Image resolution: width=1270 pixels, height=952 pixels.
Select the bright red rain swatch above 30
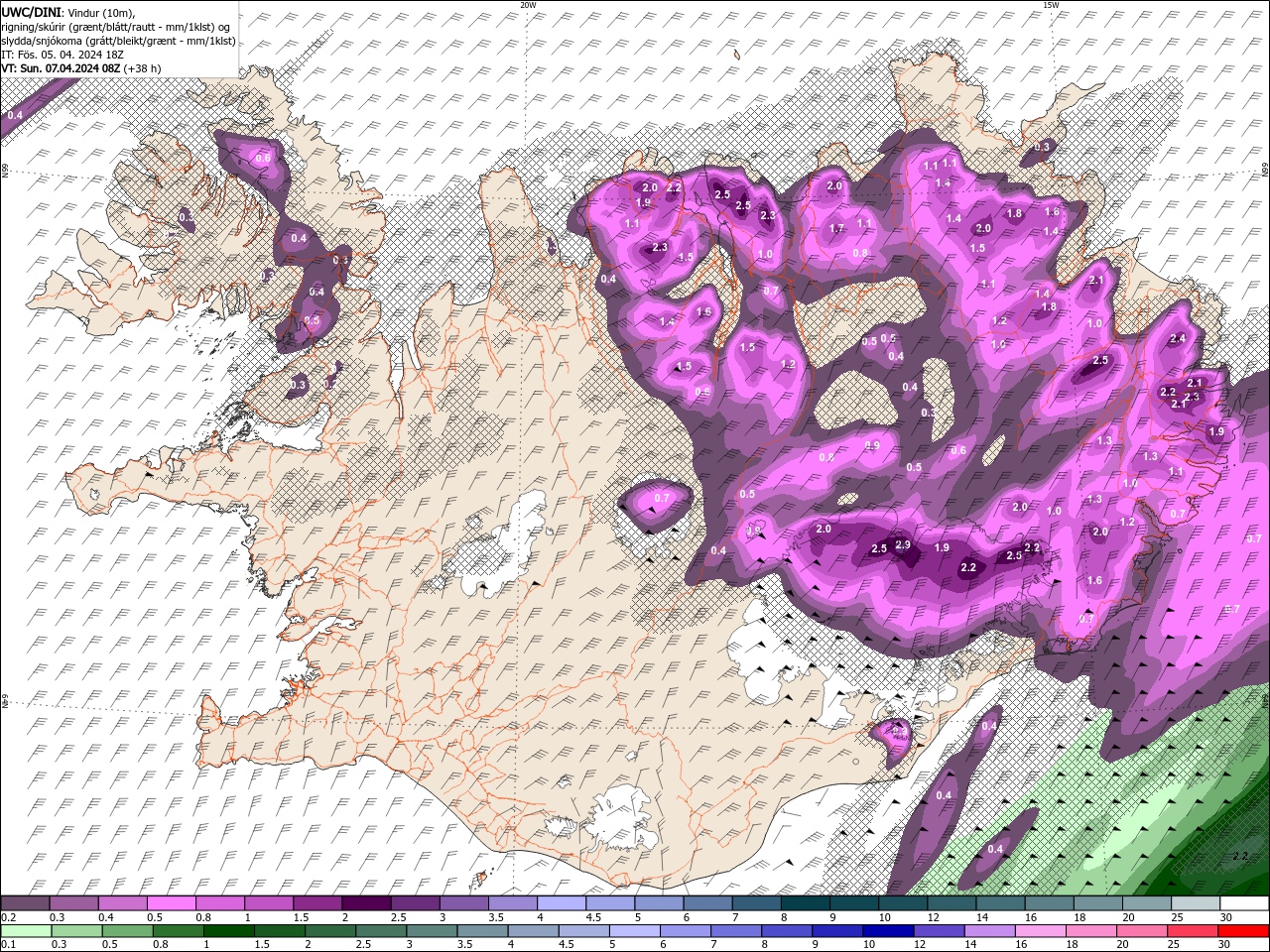pos(1244,931)
